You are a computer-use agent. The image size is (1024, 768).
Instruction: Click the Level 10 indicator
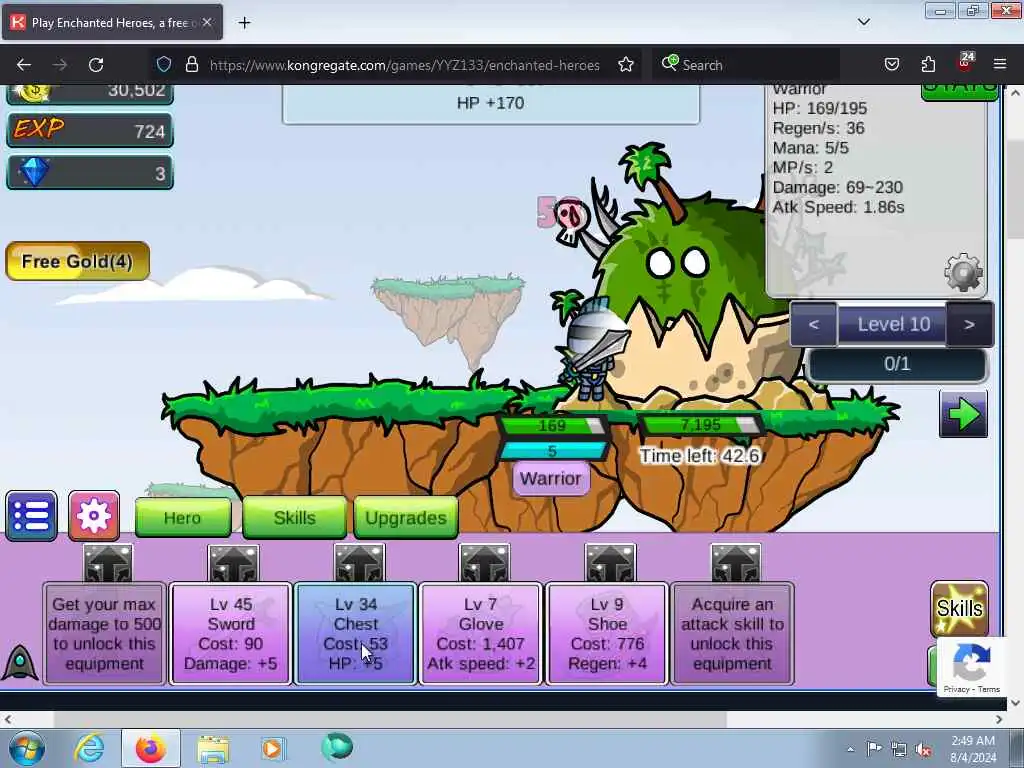893,325
